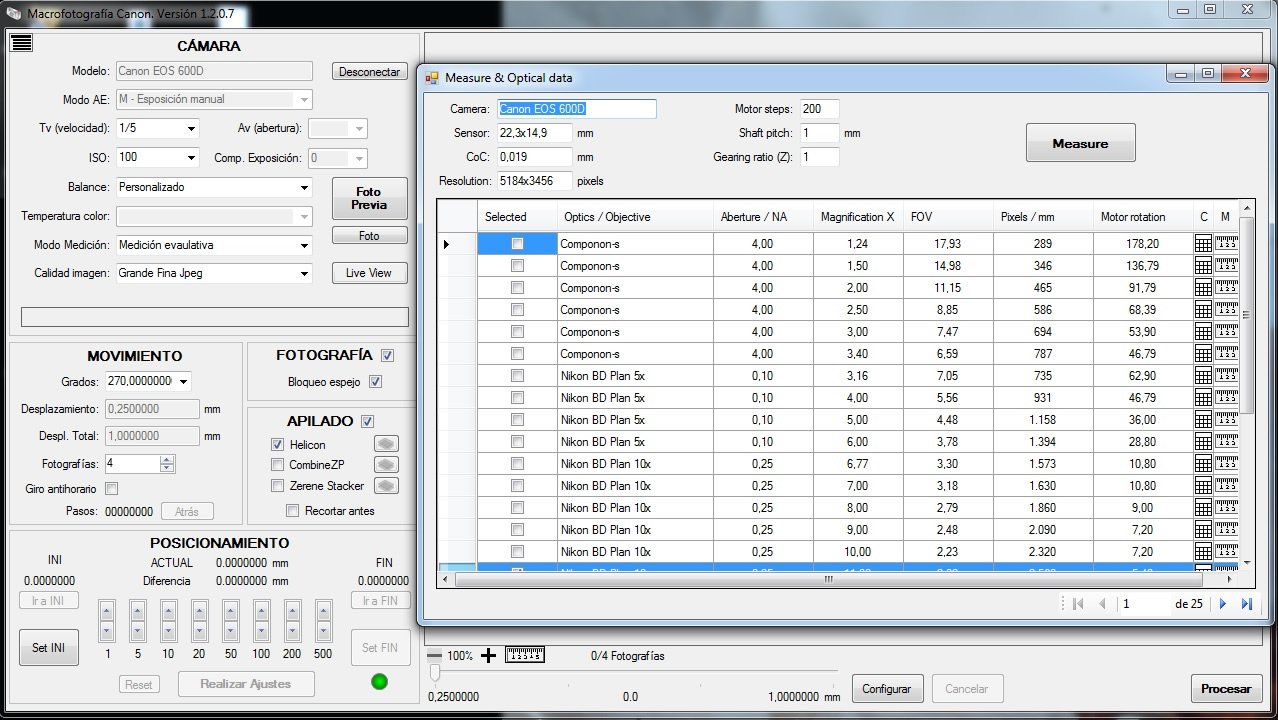The width and height of the screenshot is (1278, 720).
Task: Open the Grados dropdown
Action: tap(183, 381)
